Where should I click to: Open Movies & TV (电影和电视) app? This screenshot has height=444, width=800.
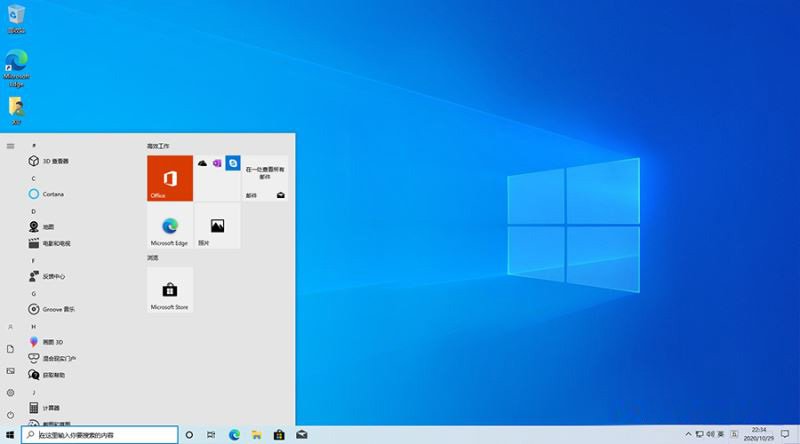click(x=49, y=243)
